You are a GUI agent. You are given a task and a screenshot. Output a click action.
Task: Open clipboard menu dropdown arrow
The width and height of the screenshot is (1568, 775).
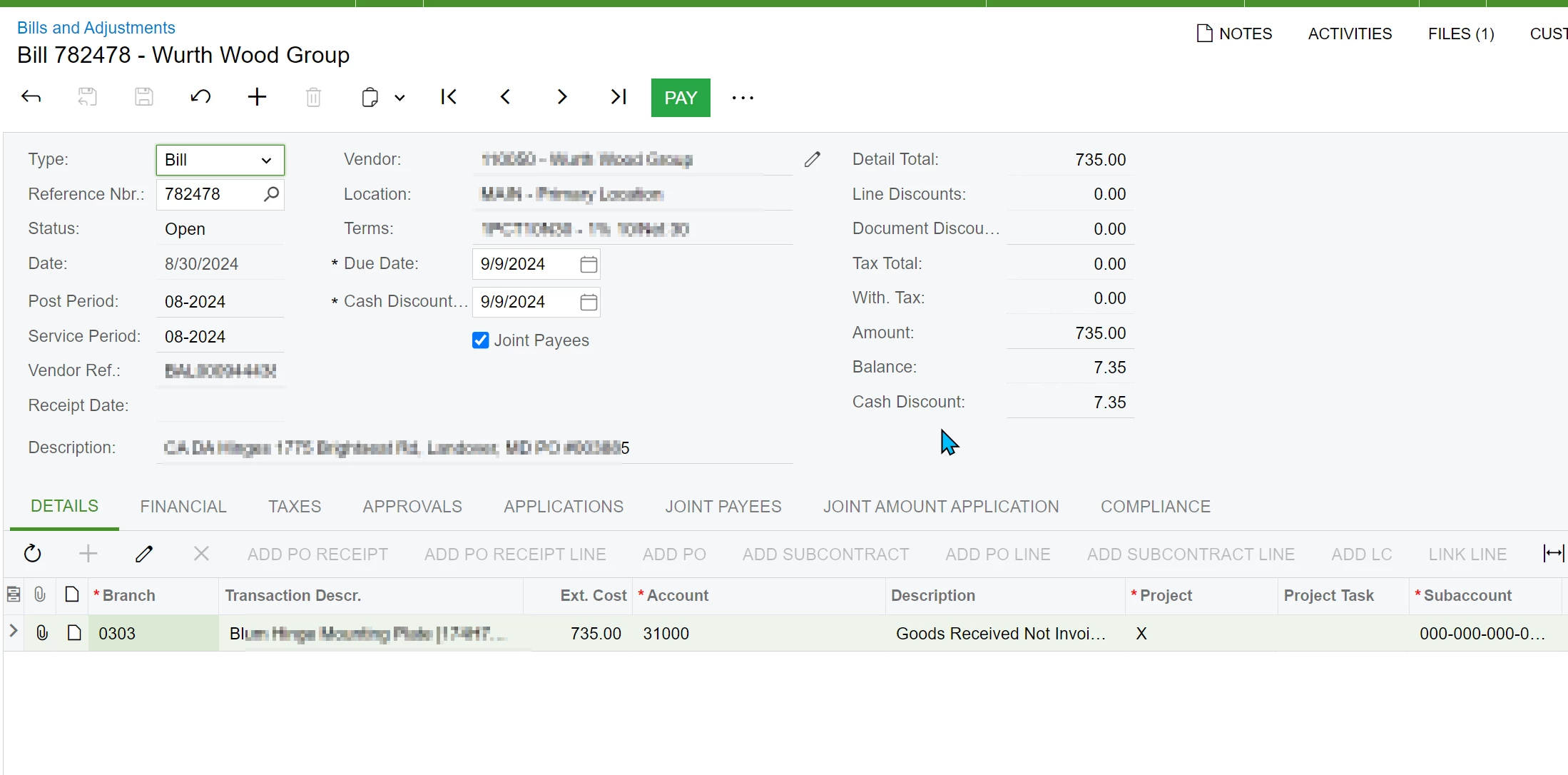coord(399,98)
